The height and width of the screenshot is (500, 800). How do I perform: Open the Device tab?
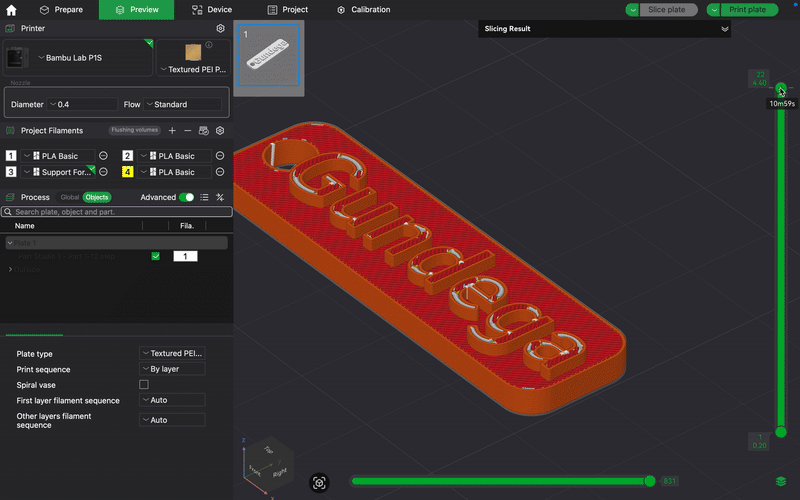pos(212,10)
